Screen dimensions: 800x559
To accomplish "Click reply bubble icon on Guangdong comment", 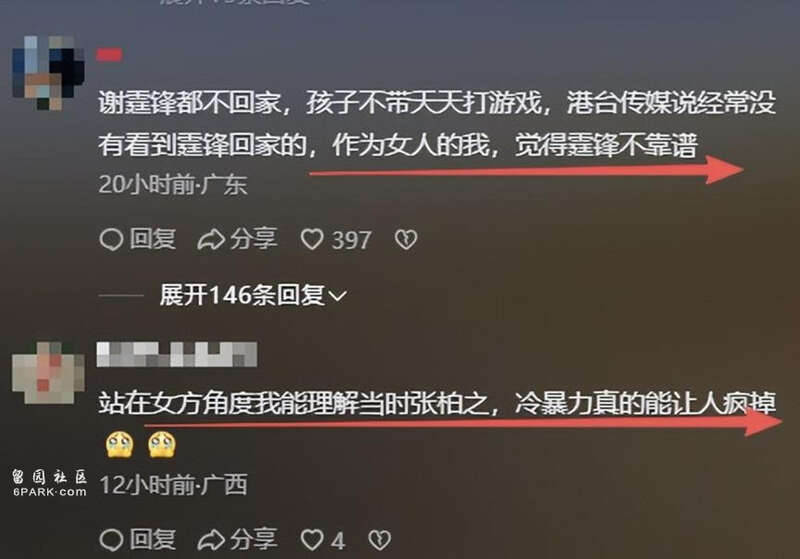I will coord(111,239).
